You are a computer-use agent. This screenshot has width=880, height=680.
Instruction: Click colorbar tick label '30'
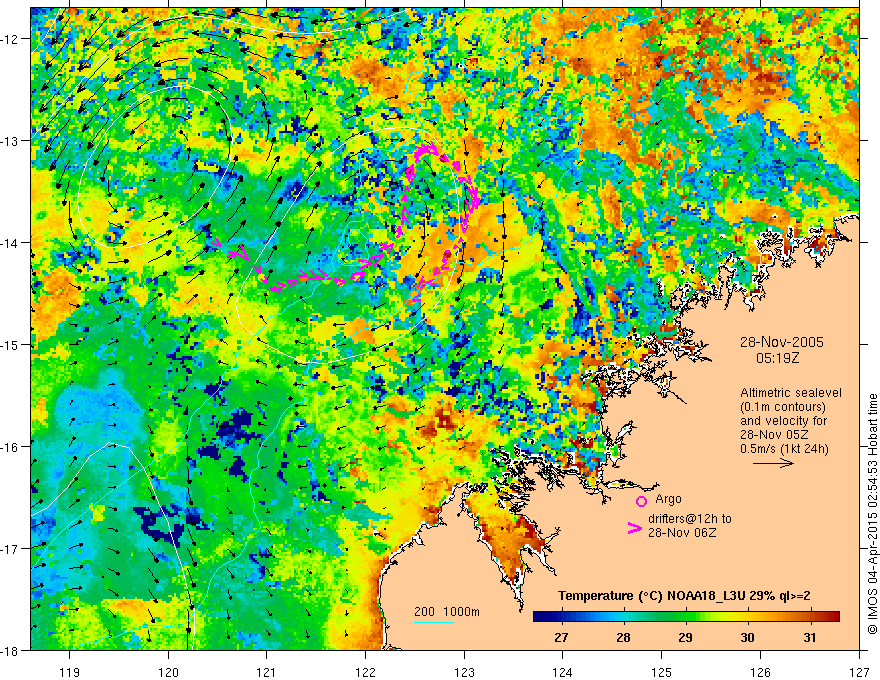[x=747, y=637]
